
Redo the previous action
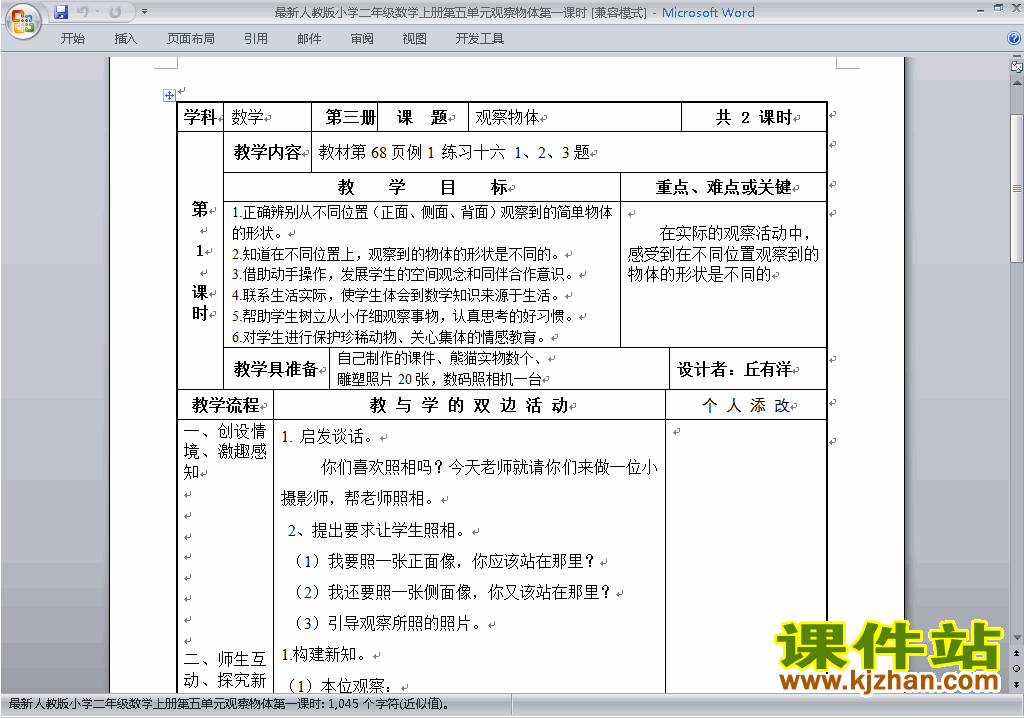(116, 12)
